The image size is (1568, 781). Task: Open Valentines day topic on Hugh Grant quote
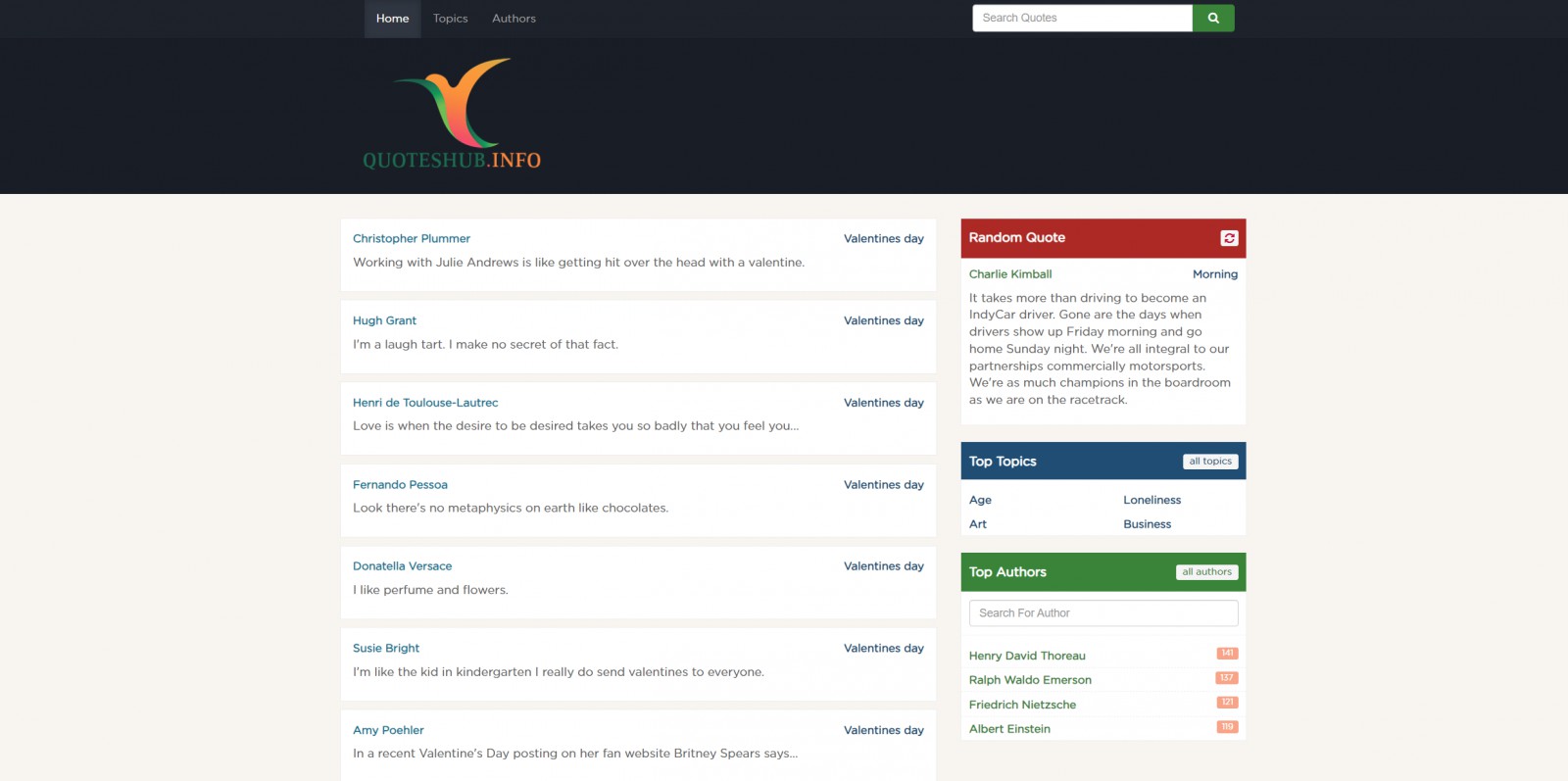point(883,320)
